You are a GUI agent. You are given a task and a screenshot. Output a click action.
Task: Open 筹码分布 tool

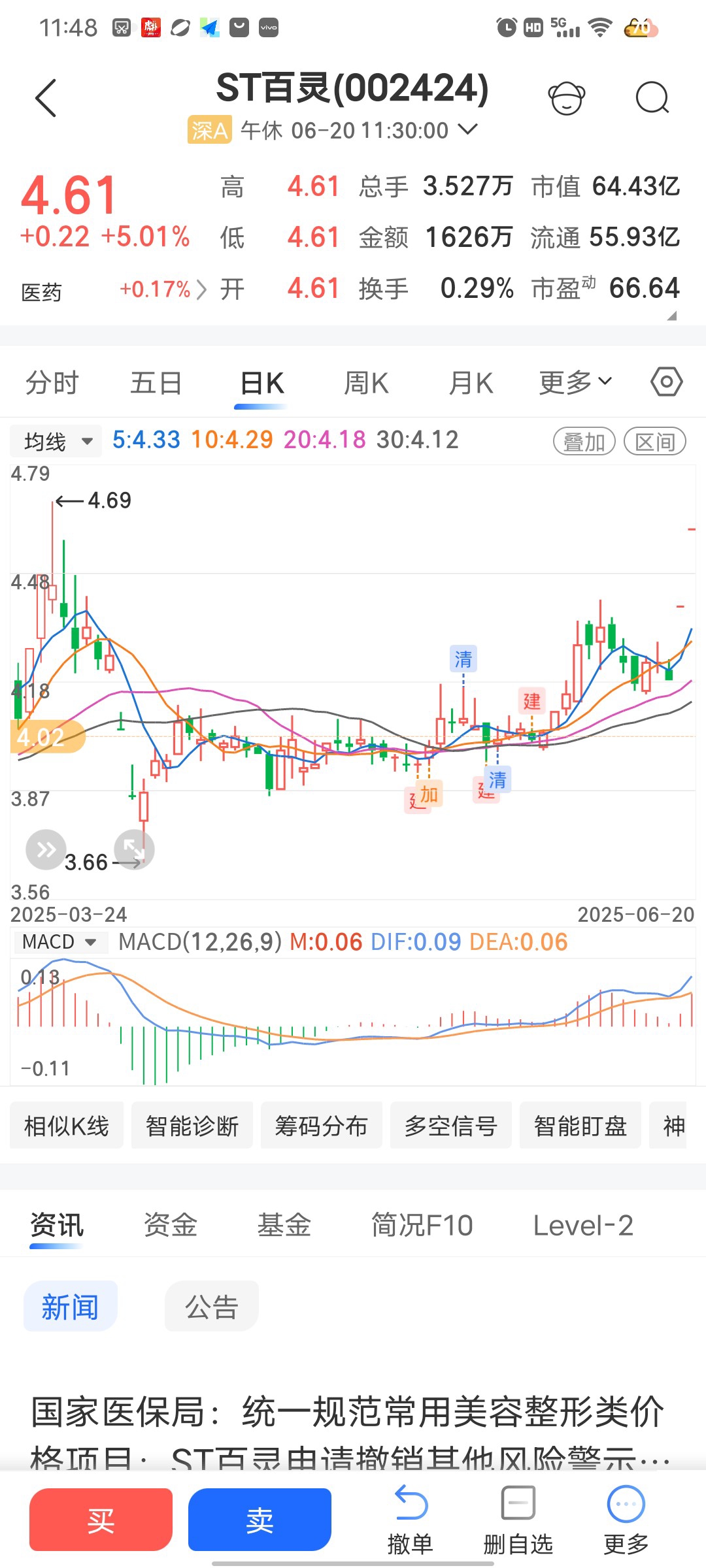click(322, 1125)
